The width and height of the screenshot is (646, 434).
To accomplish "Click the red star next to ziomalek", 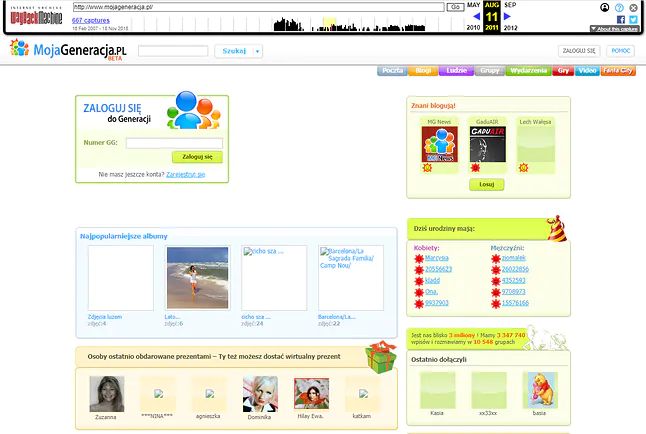I will click(496, 259).
